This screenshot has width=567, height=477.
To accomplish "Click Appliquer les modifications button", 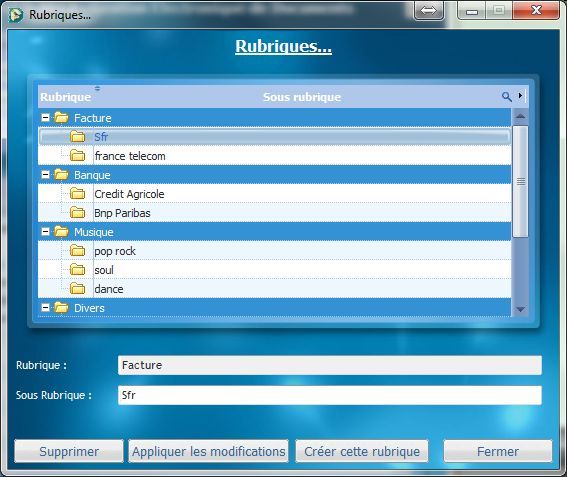I will tap(209, 451).
